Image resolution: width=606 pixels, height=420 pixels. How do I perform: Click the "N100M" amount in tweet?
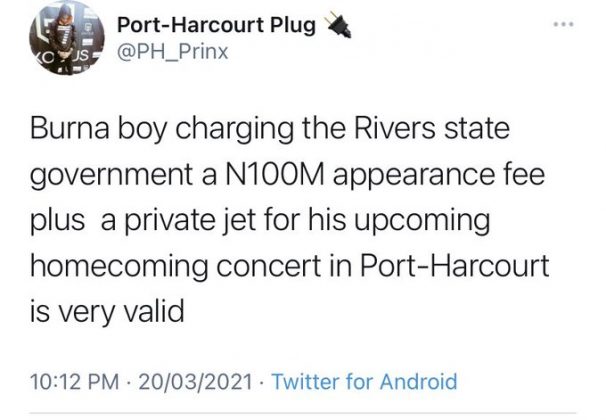[x=303, y=175]
